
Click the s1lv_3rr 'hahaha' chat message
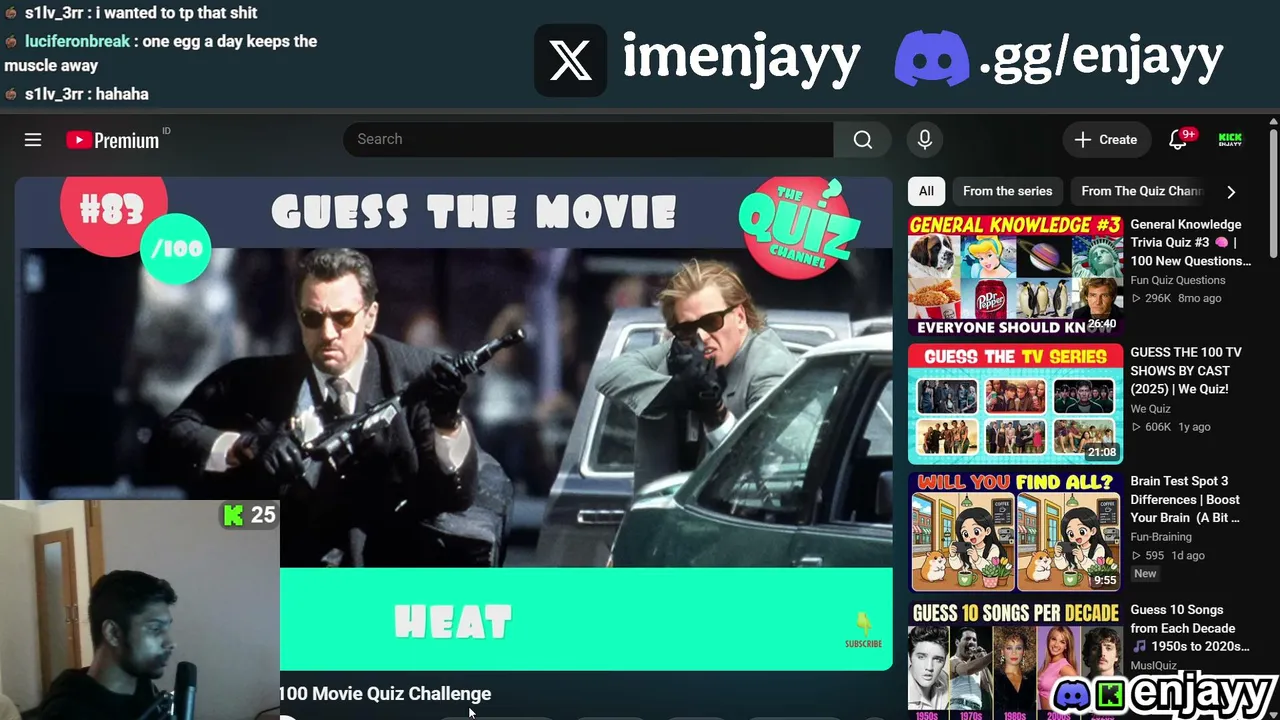[x=77, y=94]
